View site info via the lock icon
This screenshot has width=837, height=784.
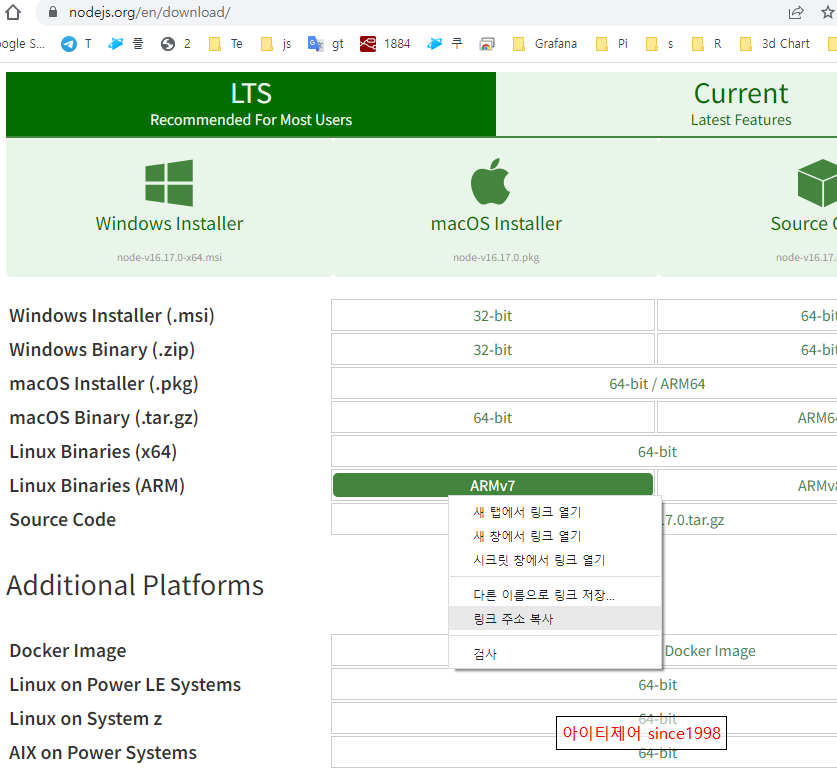click(53, 12)
